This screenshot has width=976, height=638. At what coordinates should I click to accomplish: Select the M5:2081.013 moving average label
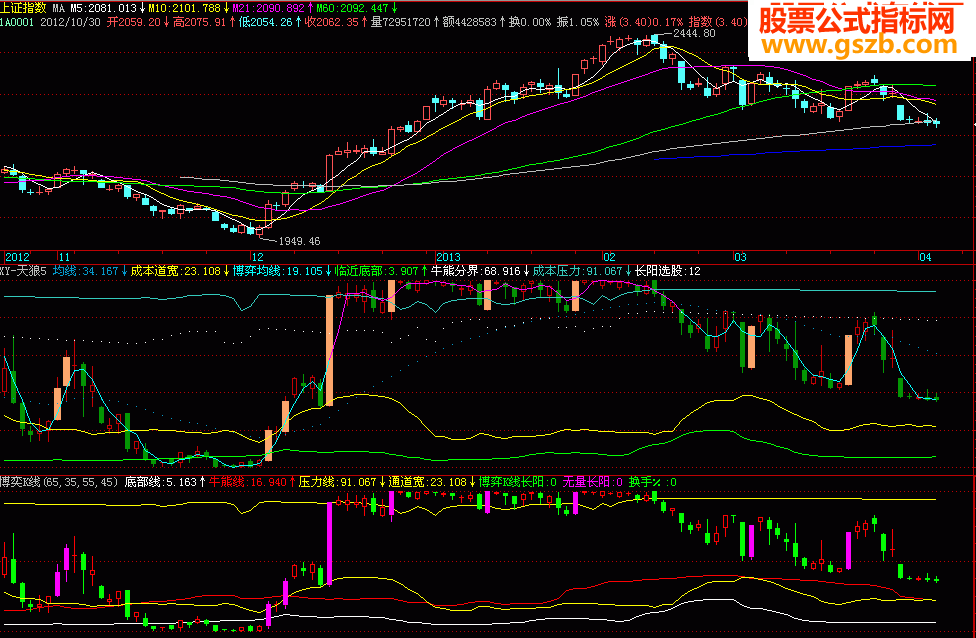pos(102,8)
